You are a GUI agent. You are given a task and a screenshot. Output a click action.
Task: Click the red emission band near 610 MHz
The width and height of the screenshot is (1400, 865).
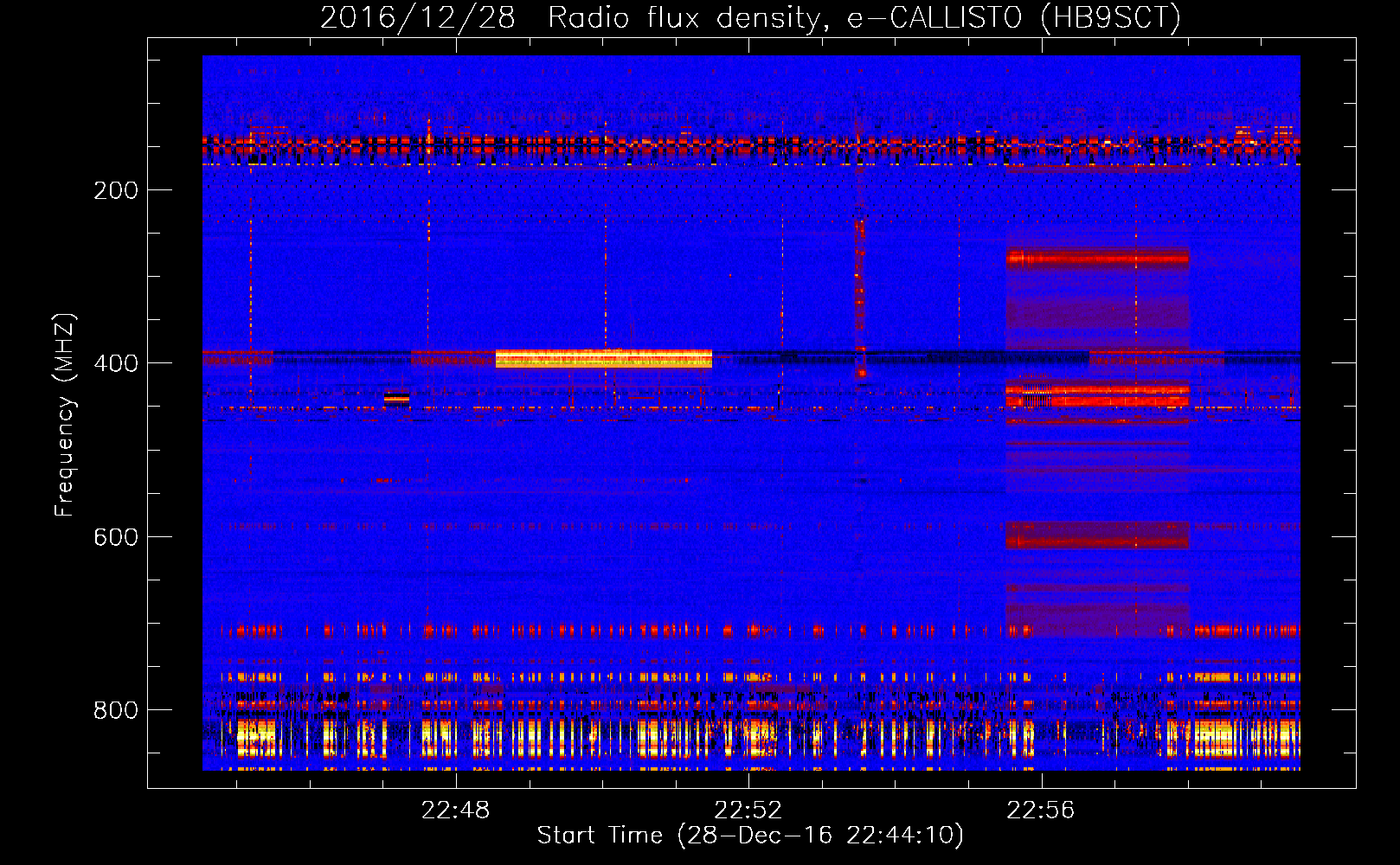click(x=1098, y=535)
